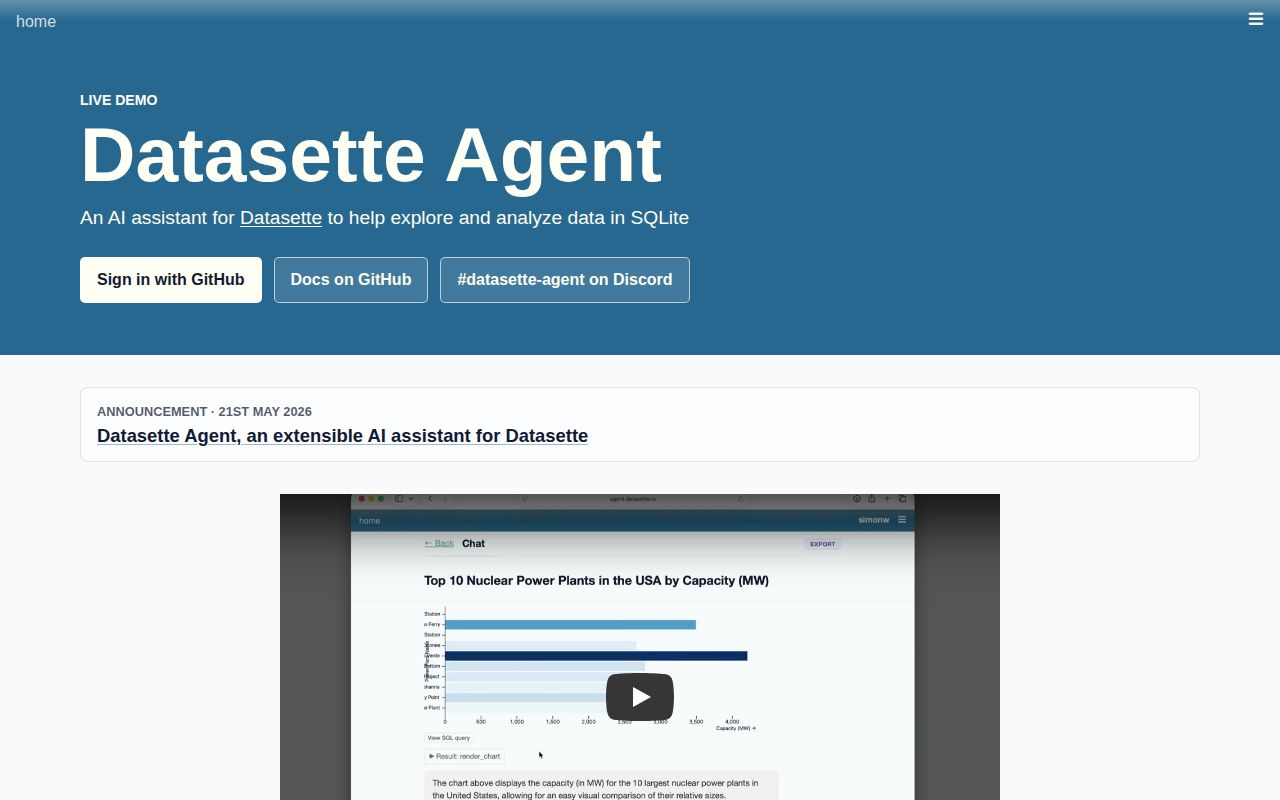Visit #datasette-agent on Discord
The width and height of the screenshot is (1280, 800).
point(565,280)
